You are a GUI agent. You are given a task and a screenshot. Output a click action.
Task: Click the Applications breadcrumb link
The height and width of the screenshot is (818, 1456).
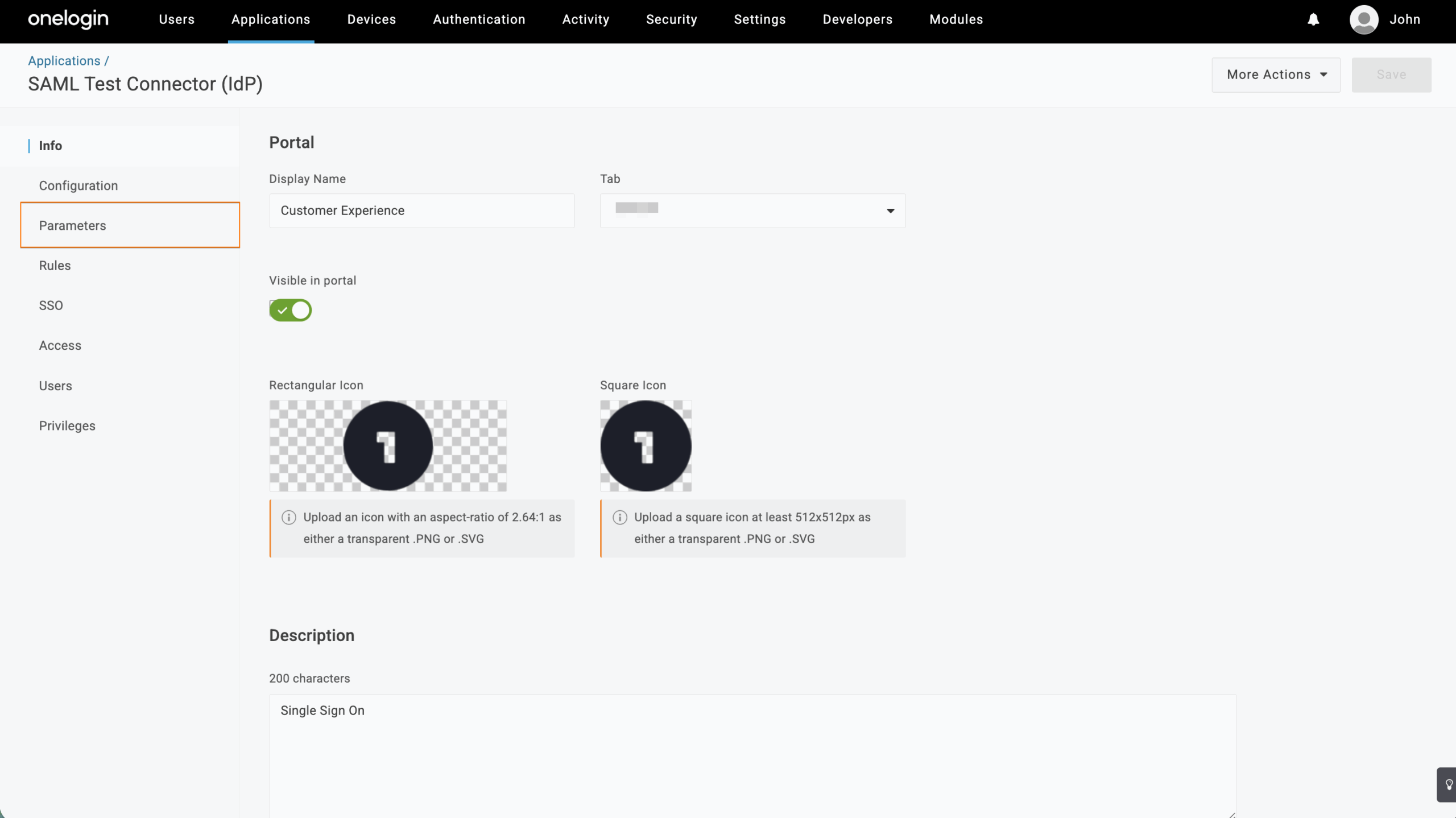coord(64,61)
